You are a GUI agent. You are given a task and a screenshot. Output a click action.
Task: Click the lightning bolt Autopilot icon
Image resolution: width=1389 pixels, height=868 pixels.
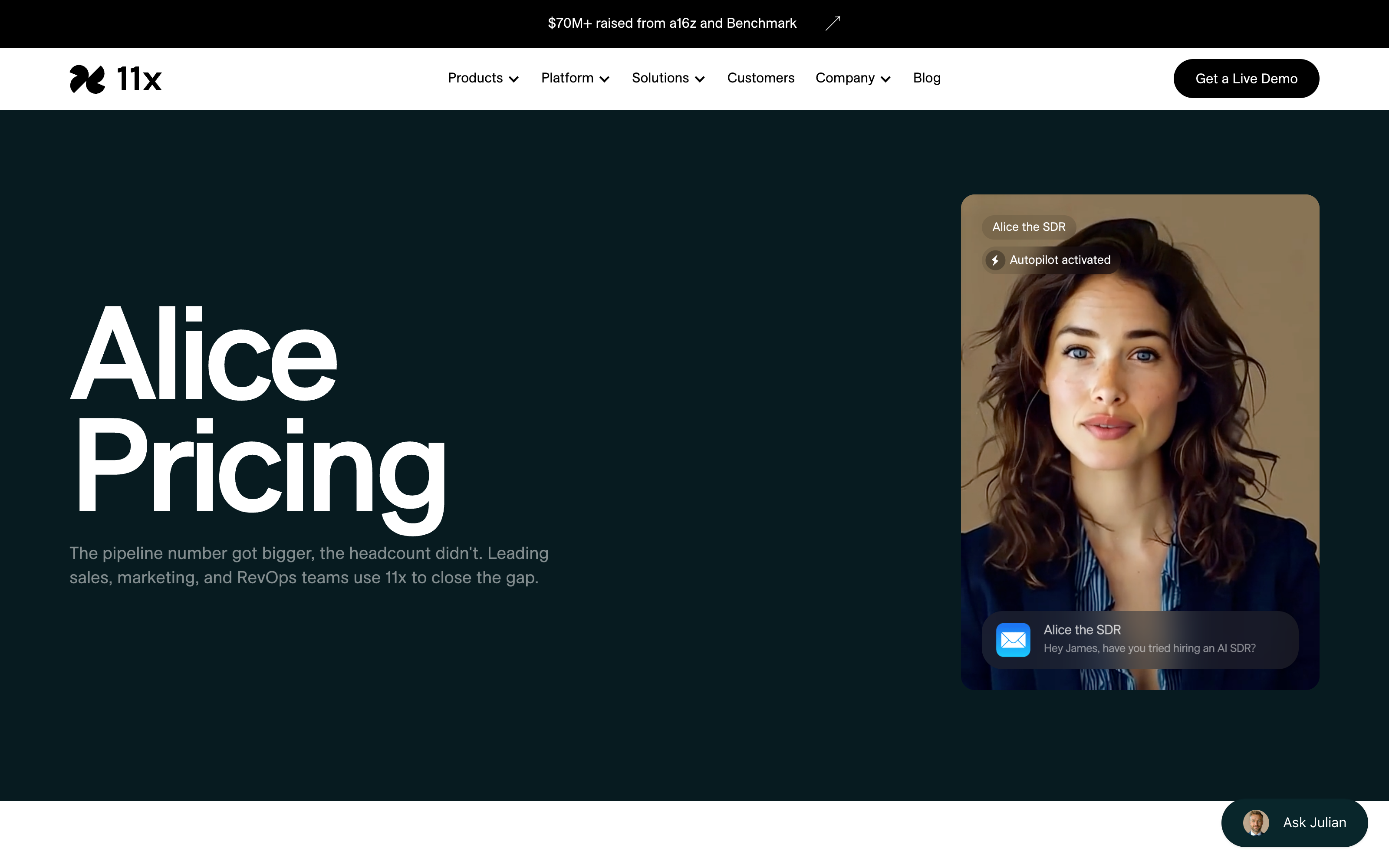995,260
